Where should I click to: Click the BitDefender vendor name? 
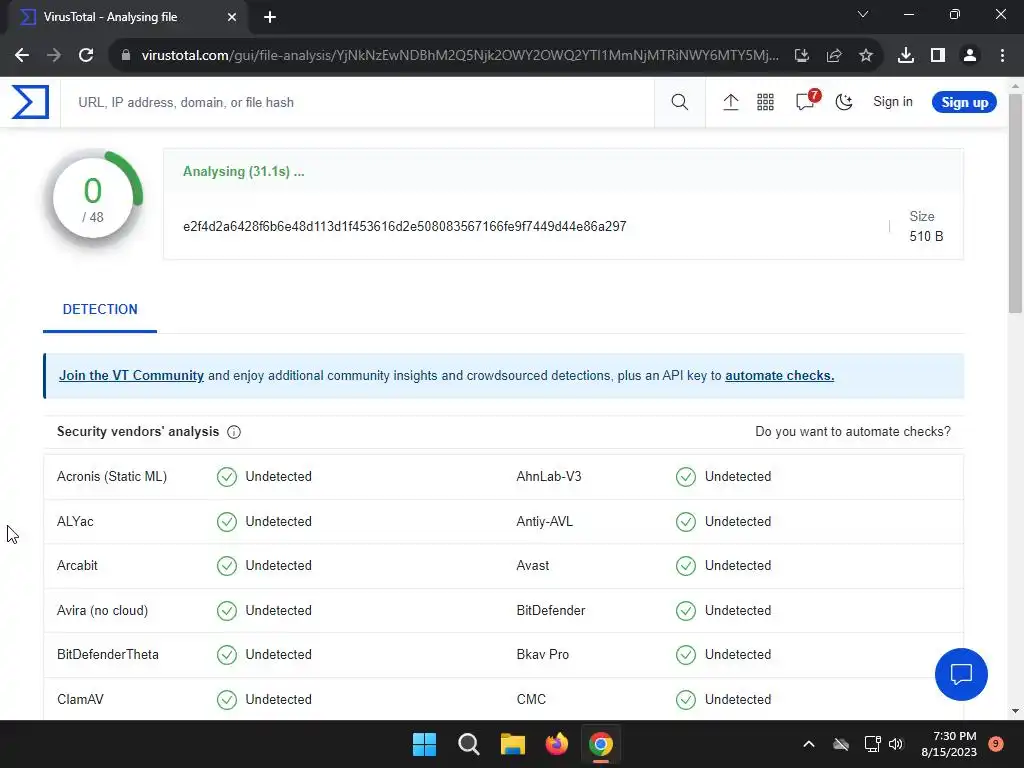(551, 611)
